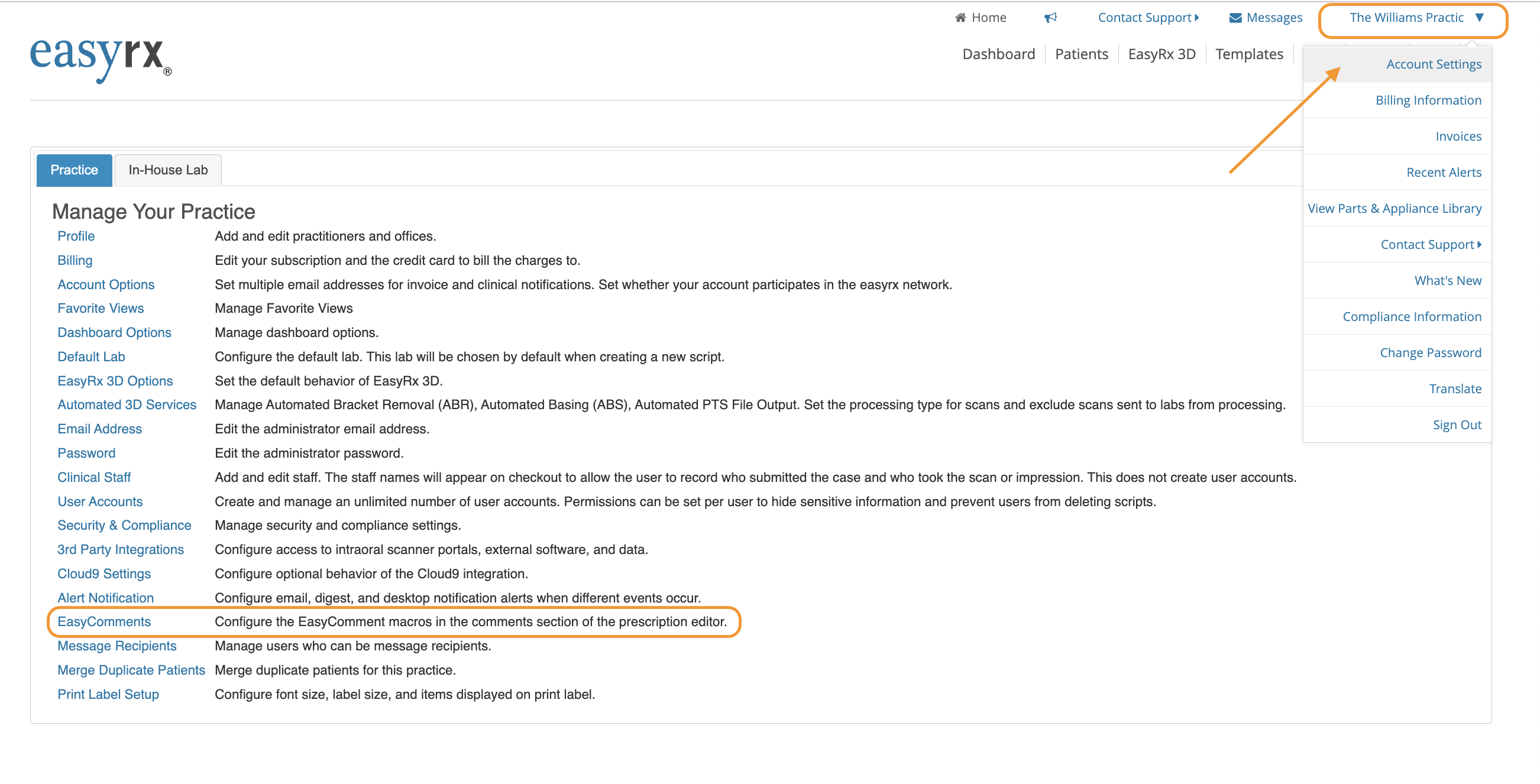Open the Cloud9 Settings link

104,574
